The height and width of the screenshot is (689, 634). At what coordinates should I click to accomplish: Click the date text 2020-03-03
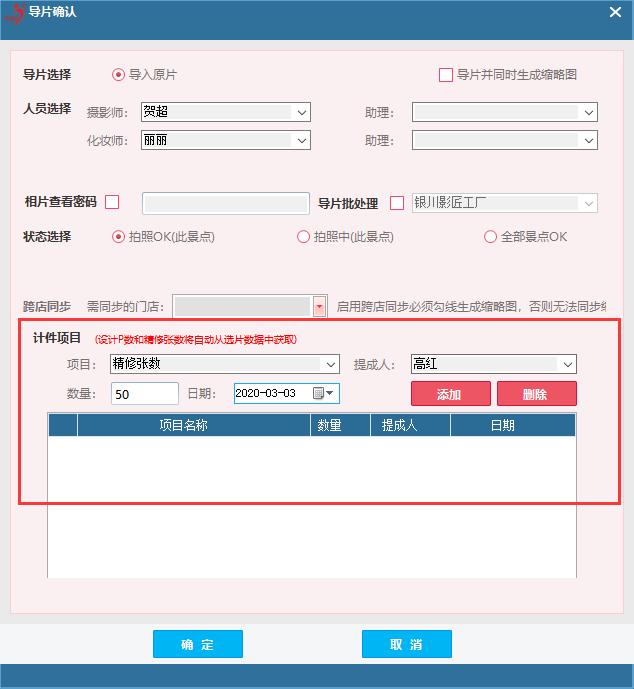coord(265,393)
